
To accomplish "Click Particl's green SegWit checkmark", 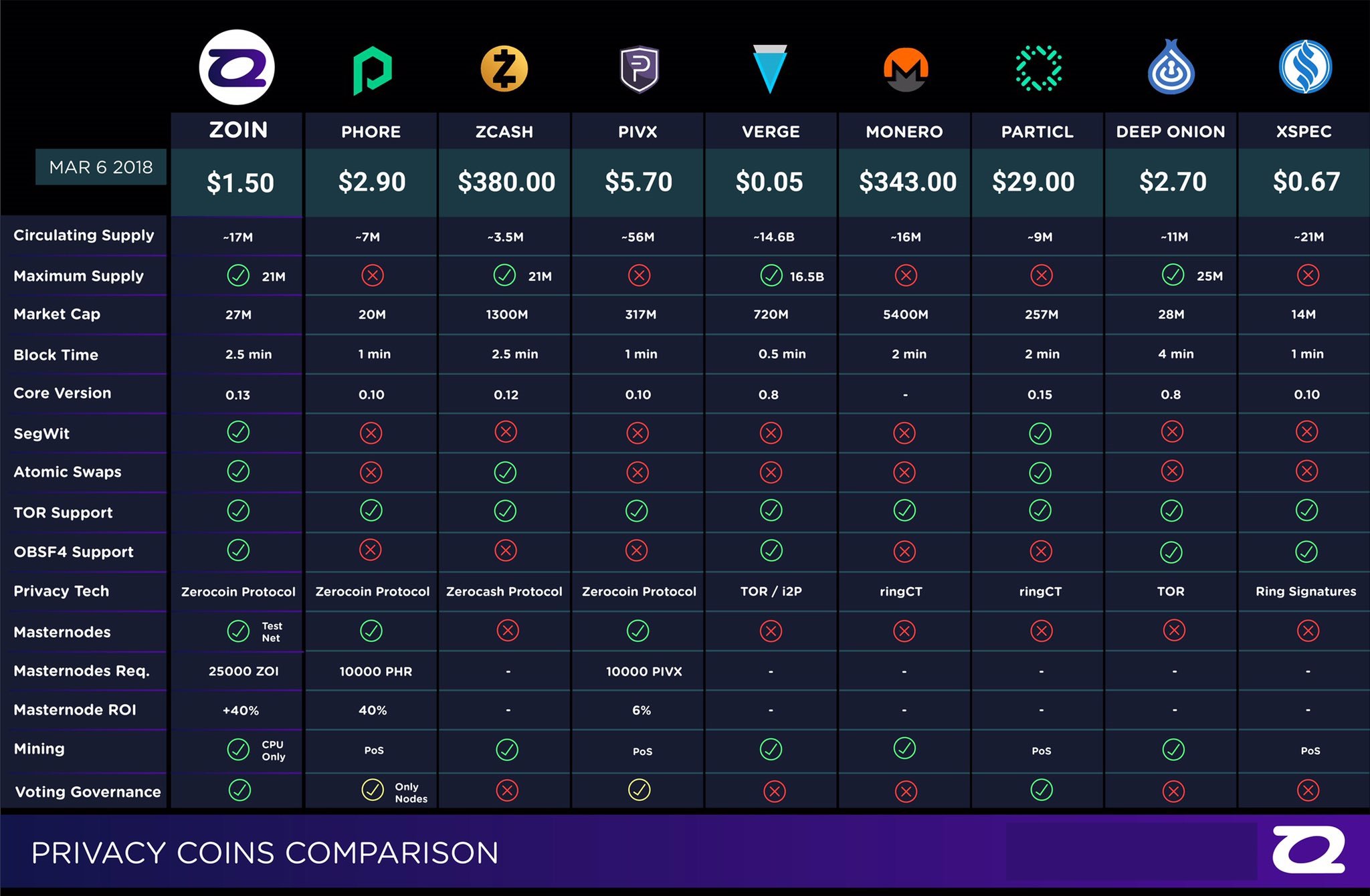I will pyautogui.click(x=1040, y=433).
